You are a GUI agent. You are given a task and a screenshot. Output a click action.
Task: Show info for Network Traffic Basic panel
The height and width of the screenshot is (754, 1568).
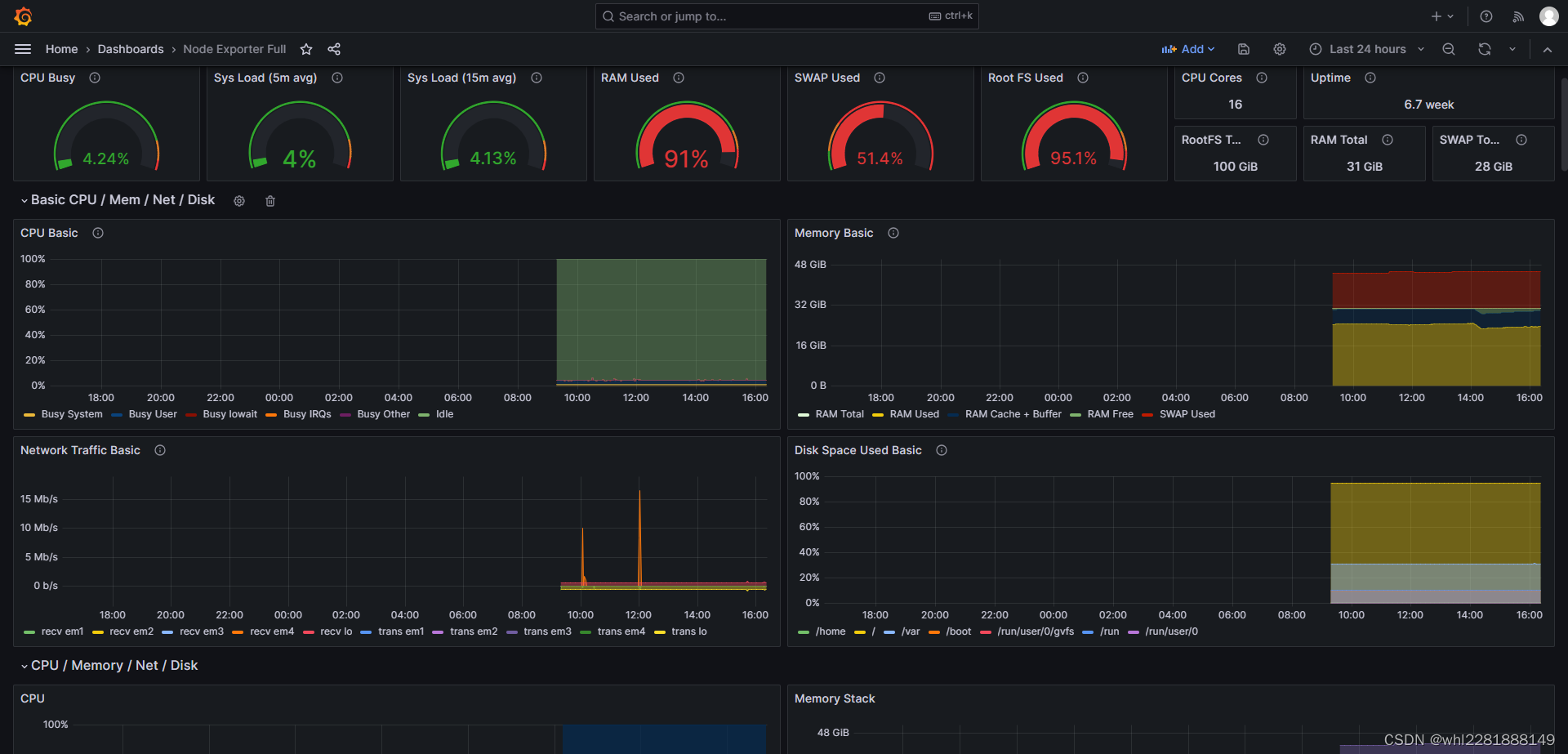(x=160, y=450)
